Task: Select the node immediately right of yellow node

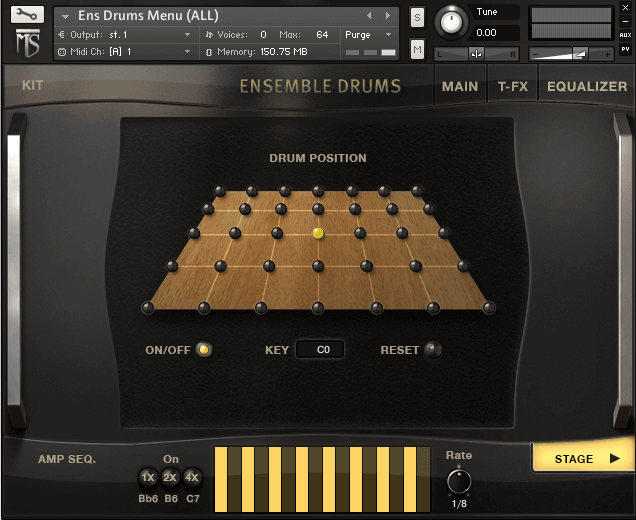Action: click(x=360, y=233)
